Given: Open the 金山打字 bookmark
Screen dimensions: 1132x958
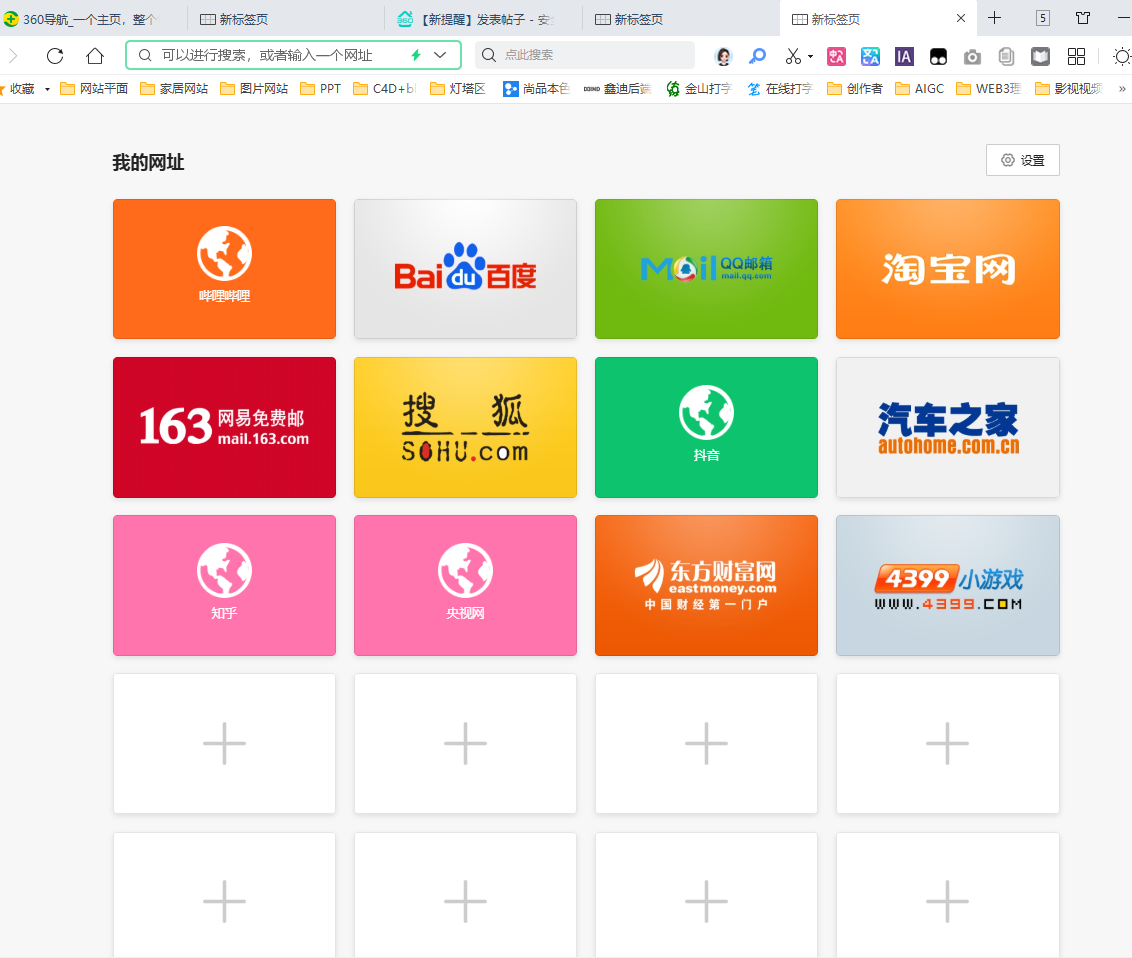Looking at the screenshot, I should [699, 89].
